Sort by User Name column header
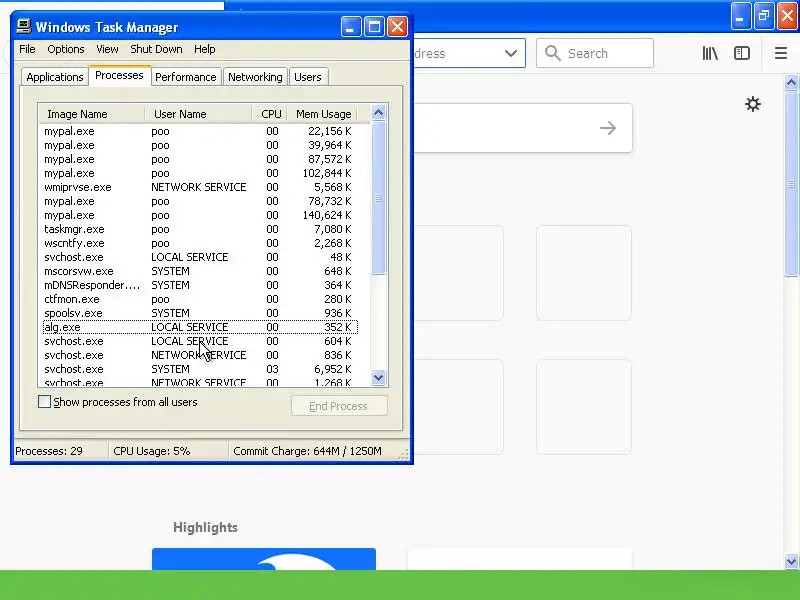 click(x=198, y=114)
